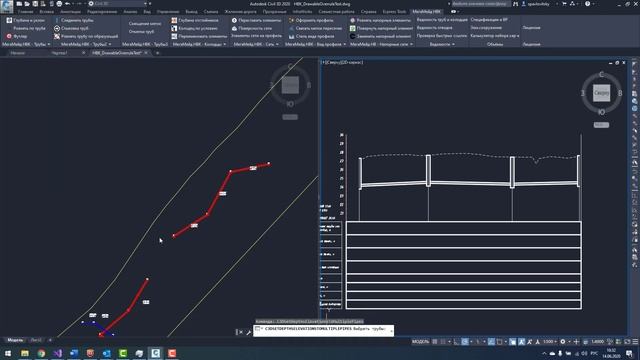Click the command line customize wrench icon

click(248, 332)
